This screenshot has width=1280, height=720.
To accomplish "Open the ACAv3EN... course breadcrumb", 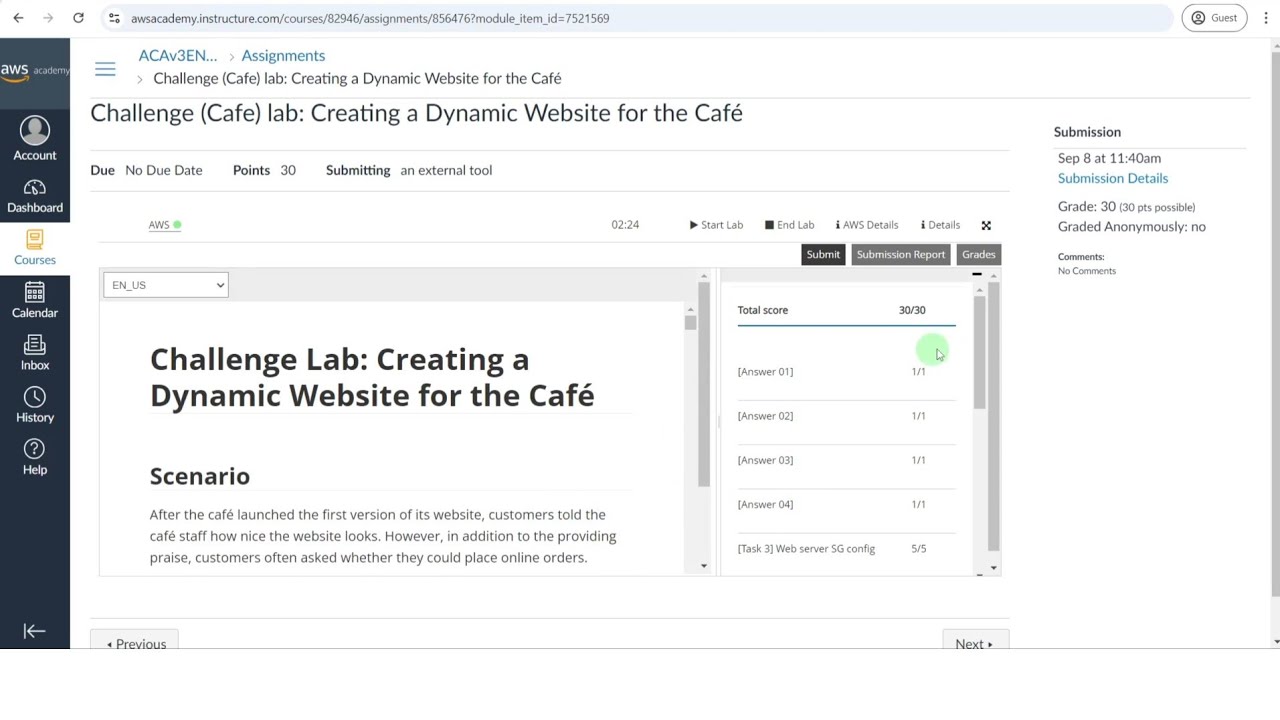I will pyautogui.click(x=178, y=56).
